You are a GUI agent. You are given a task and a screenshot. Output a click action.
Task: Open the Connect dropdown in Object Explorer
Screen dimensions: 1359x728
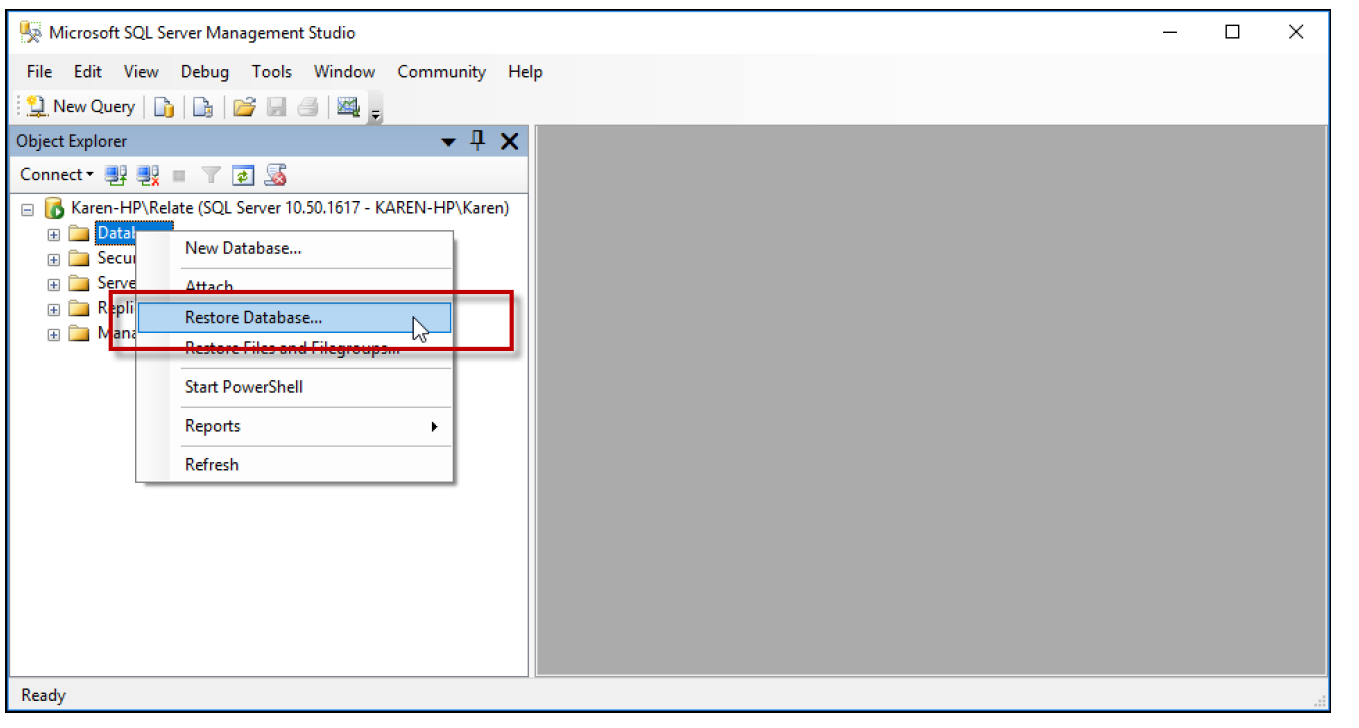[57, 175]
